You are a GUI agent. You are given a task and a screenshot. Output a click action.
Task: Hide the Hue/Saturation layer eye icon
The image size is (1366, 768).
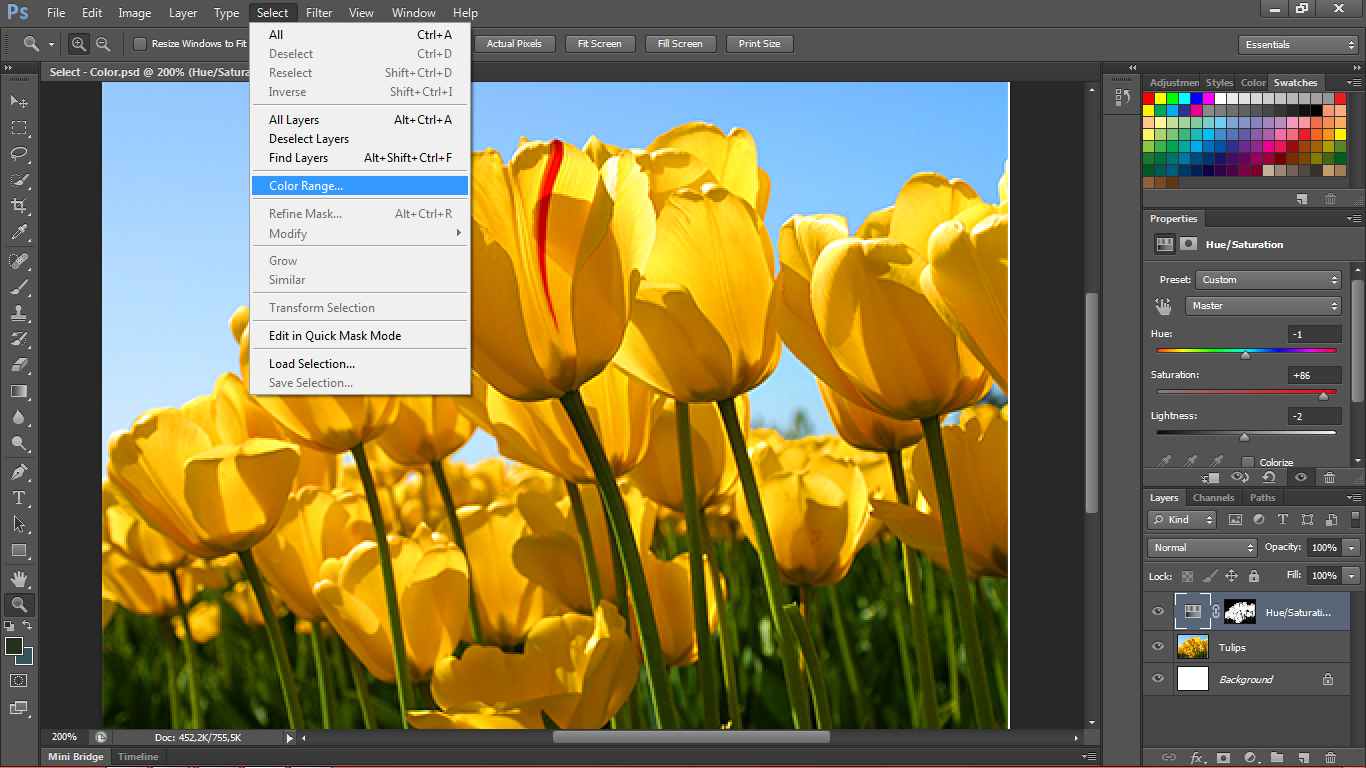(1158, 612)
